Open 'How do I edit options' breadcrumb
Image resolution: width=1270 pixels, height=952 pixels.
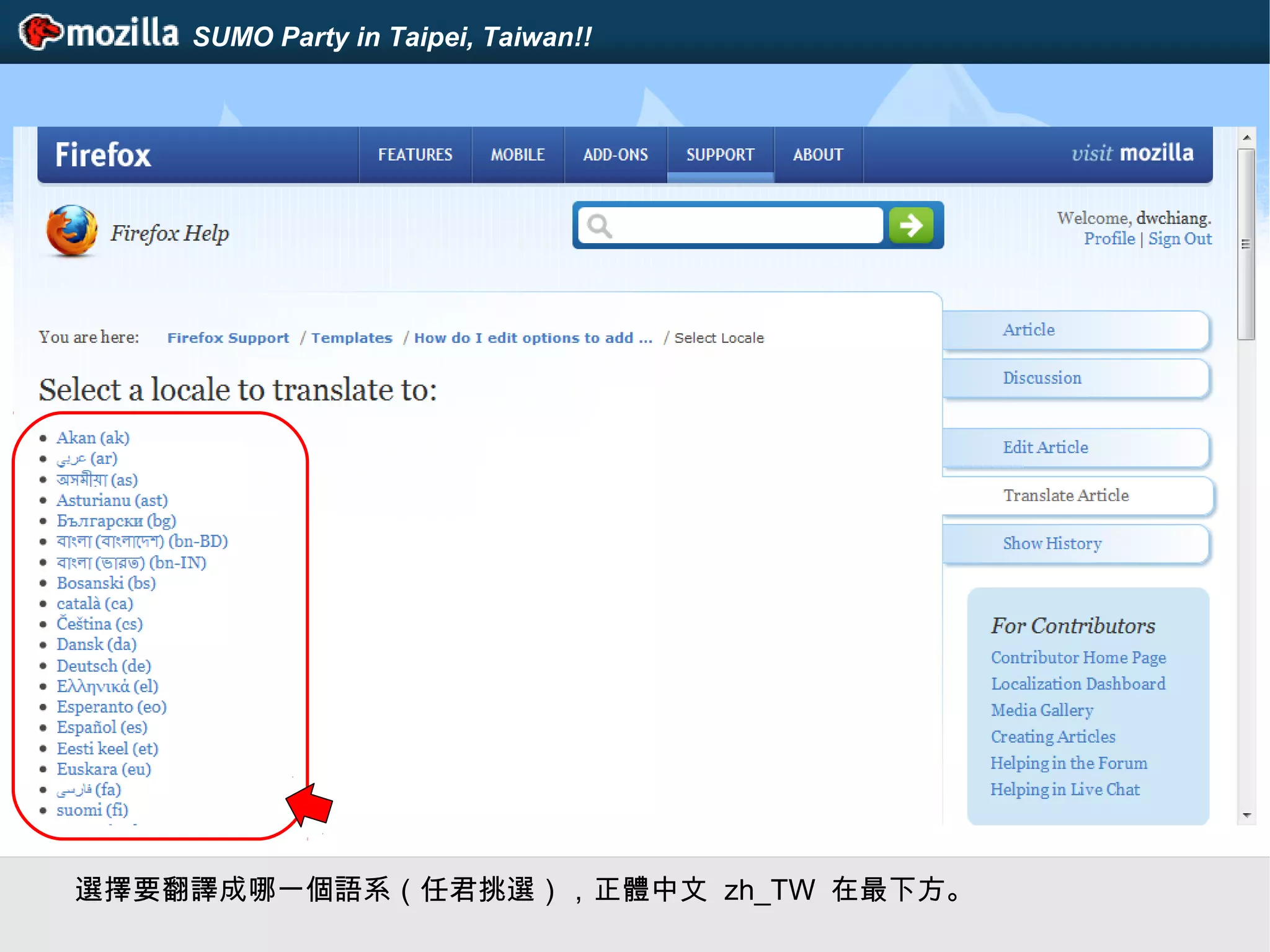(x=533, y=338)
